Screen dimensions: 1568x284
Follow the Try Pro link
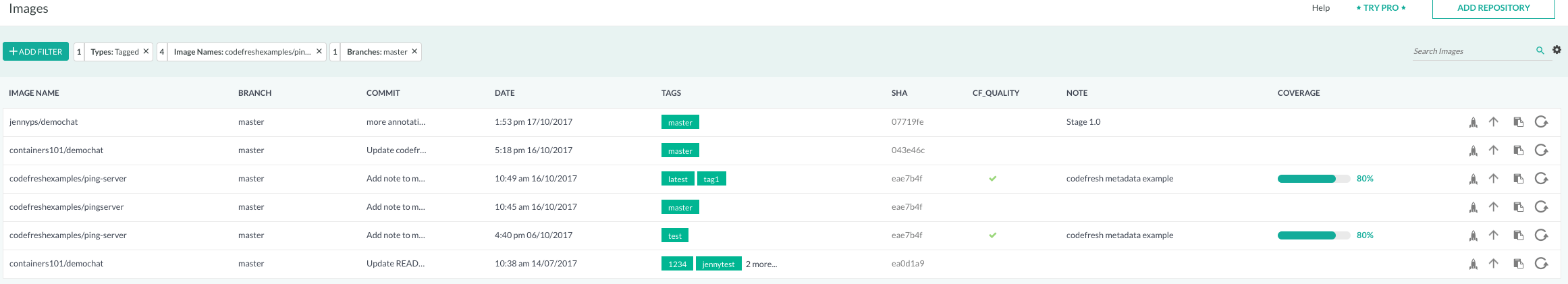pyautogui.click(x=1380, y=8)
